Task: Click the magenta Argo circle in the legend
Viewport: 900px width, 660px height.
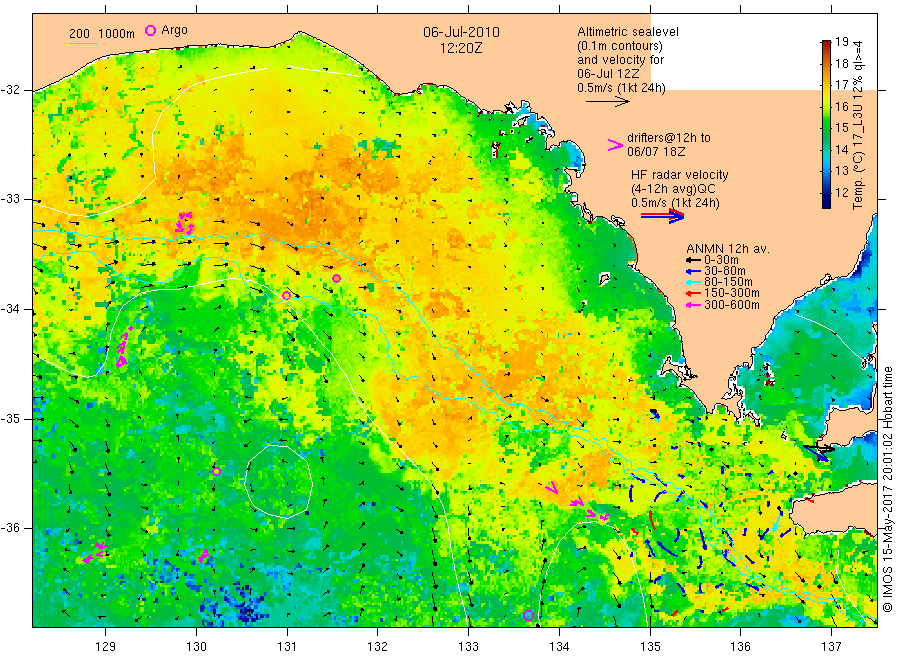Action: pos(150,30)
